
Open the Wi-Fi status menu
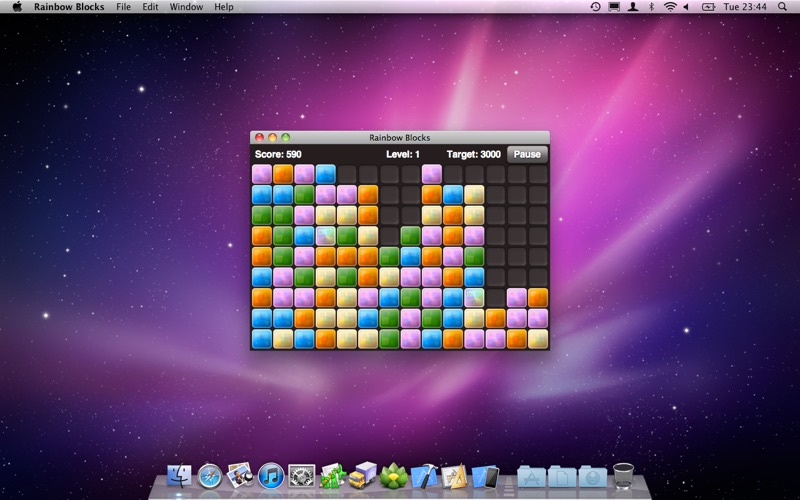tap(669, 7)
